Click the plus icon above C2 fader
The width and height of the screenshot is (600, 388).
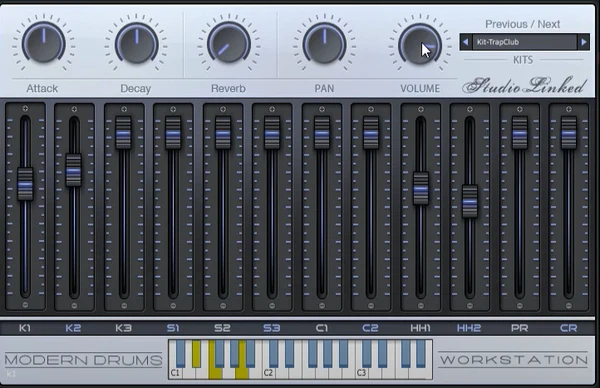(x=371, y=109)
